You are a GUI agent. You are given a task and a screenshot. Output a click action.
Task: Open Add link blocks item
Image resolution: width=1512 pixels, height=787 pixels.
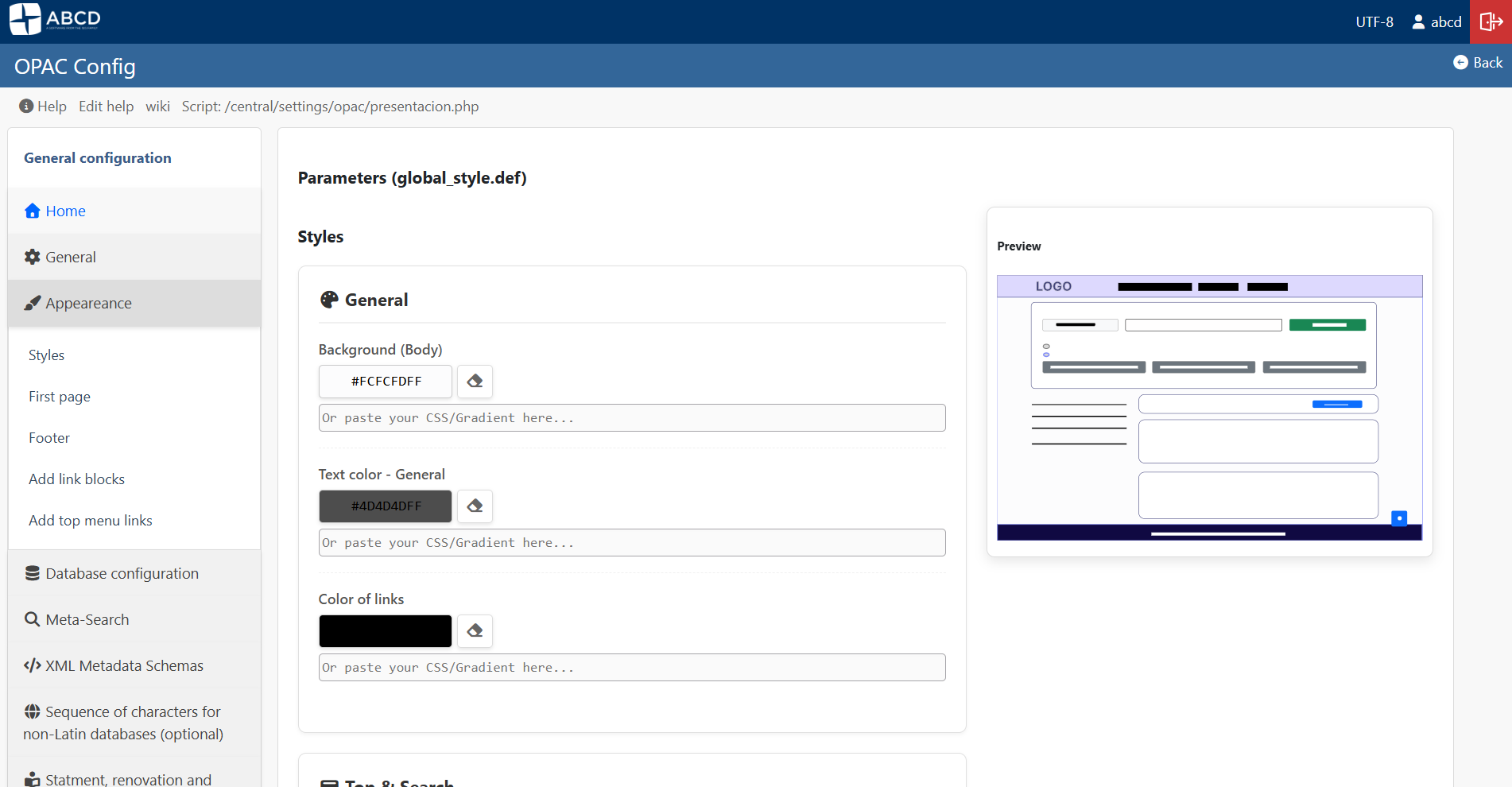(x=76, y=479)
